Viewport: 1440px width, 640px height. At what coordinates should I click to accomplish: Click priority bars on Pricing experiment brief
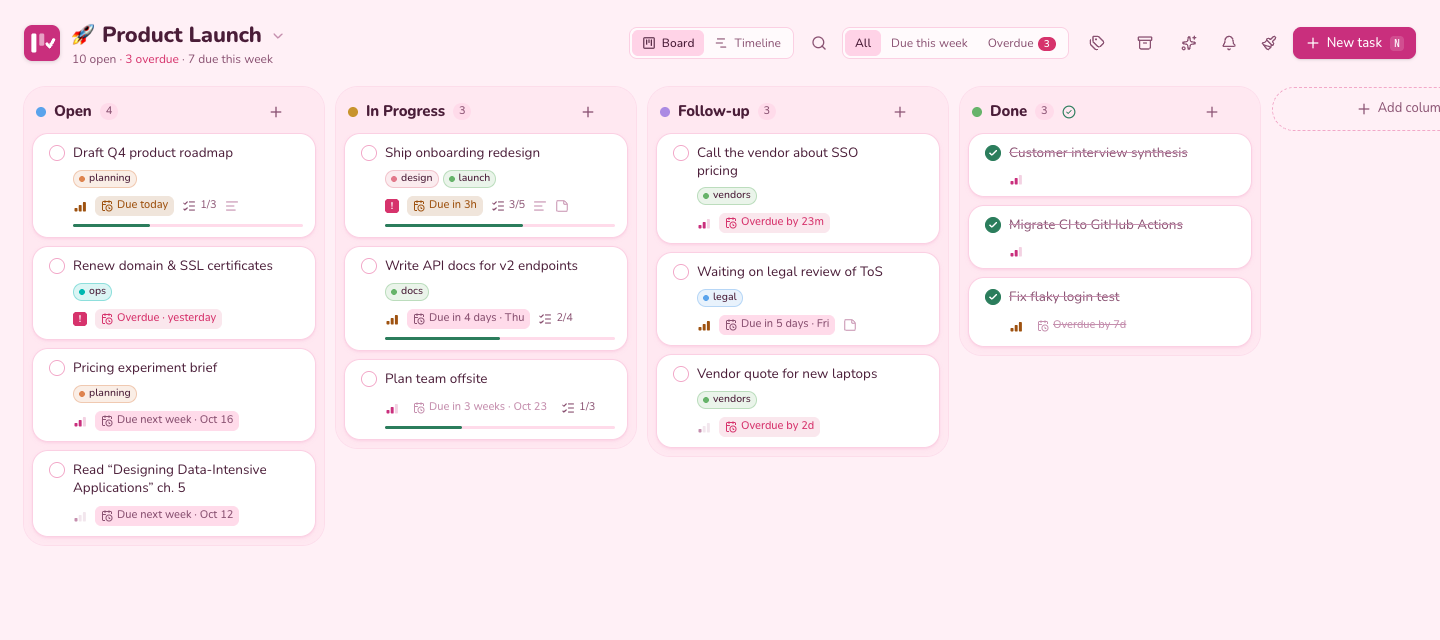click(x=80, y=421)
